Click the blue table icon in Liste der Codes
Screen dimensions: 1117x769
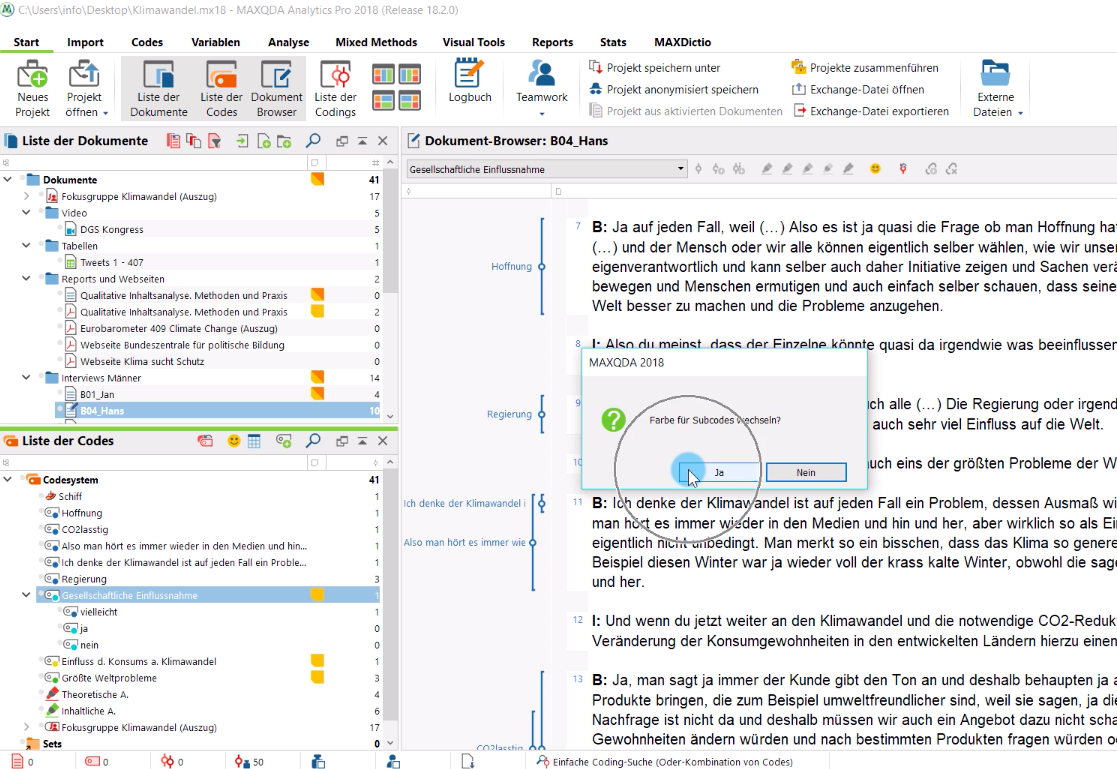click(x=254, y=441)
